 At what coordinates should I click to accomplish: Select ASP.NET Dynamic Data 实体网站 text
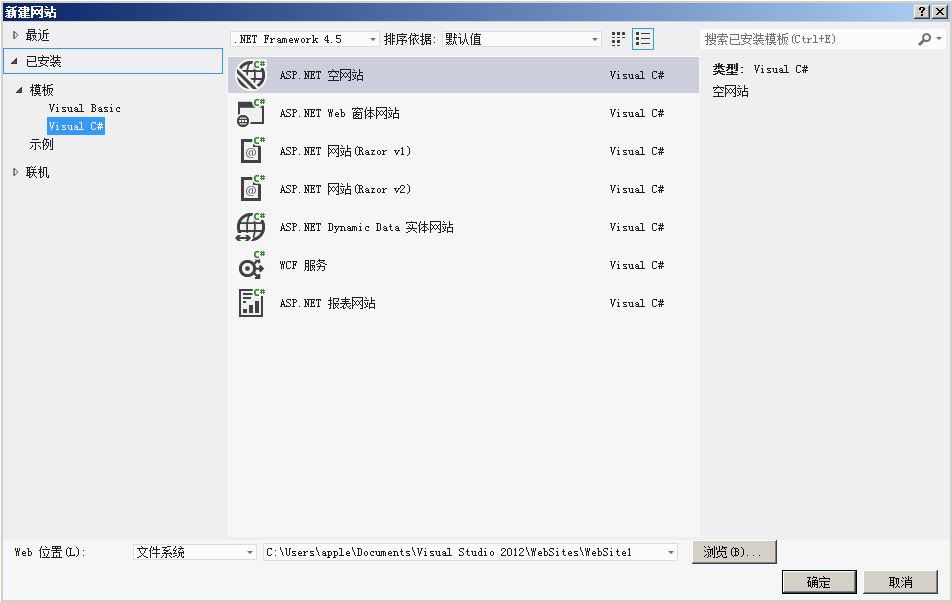(366, 227)
